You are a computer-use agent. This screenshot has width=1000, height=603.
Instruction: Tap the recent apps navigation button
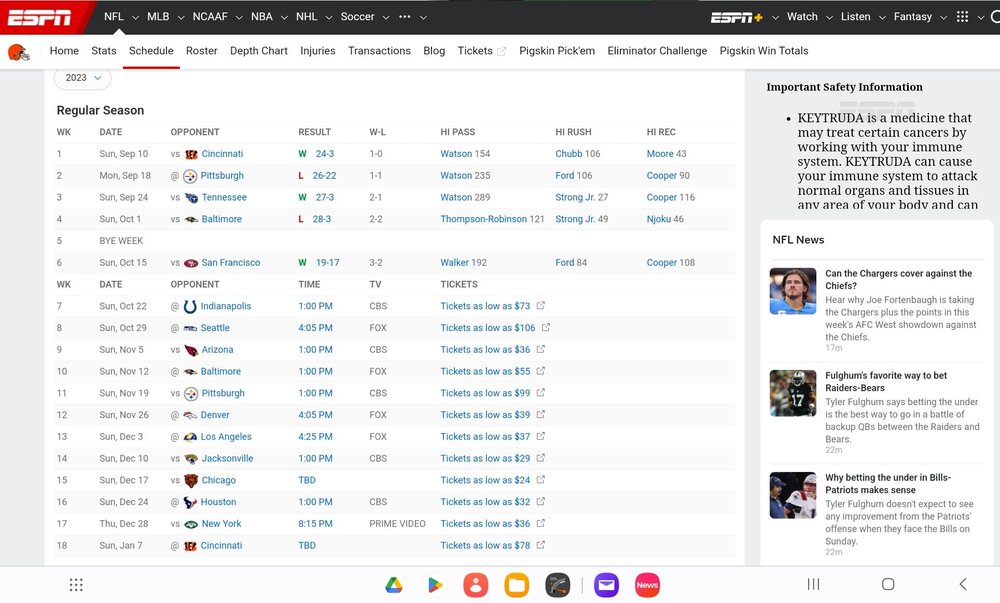click(813, 584)
